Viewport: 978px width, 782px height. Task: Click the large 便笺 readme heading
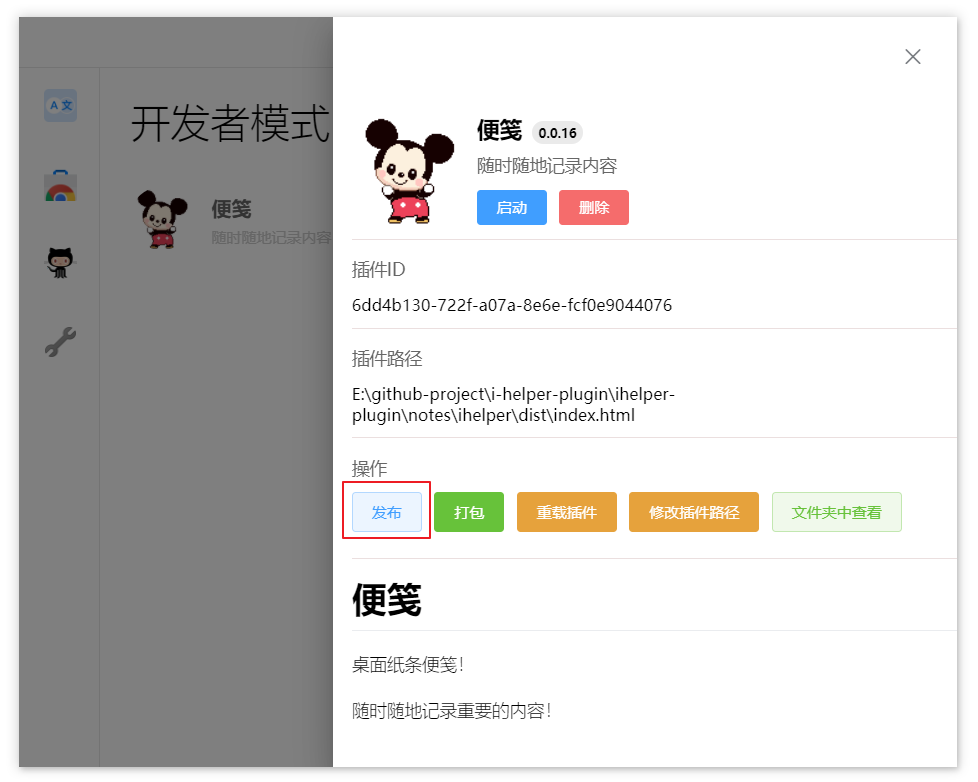(387, 600)
